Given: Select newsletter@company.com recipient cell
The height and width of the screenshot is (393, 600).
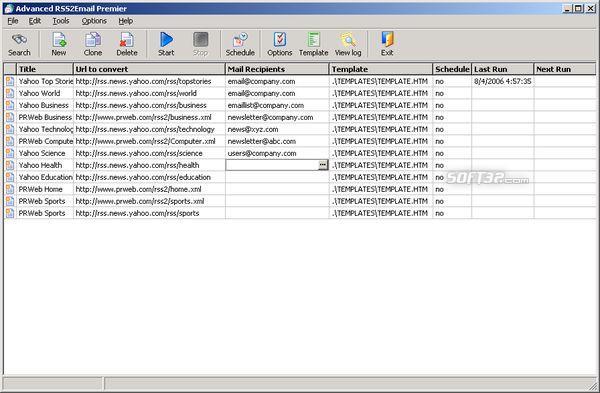Looking at the screenshot, I should point(277,117).
